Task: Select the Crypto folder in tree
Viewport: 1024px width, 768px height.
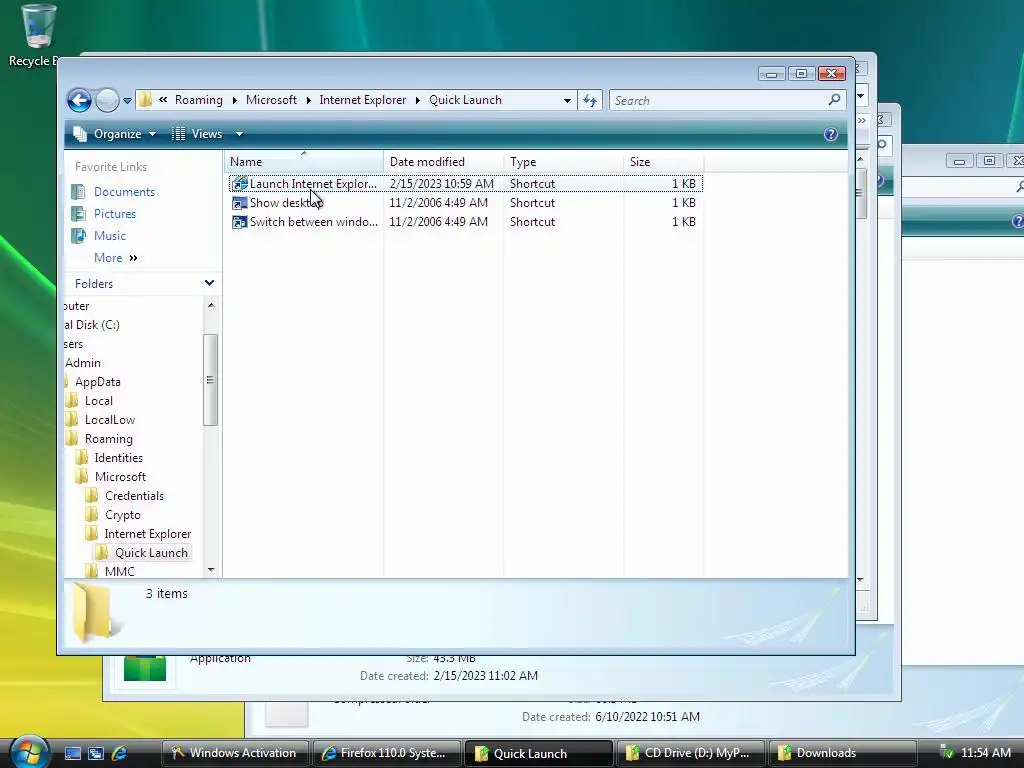Action: [x=122, y=515]
